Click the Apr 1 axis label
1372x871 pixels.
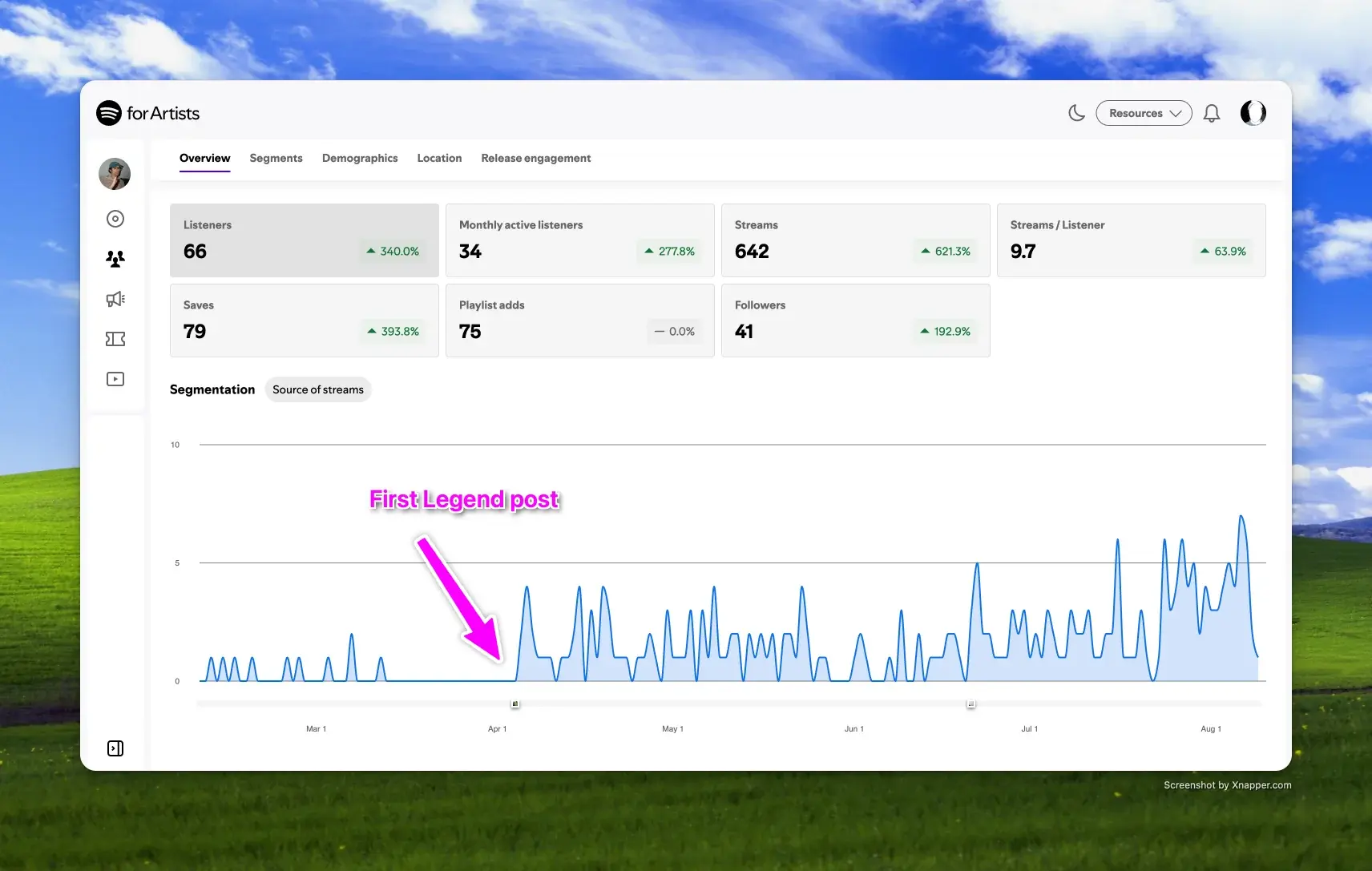[497, 729]
